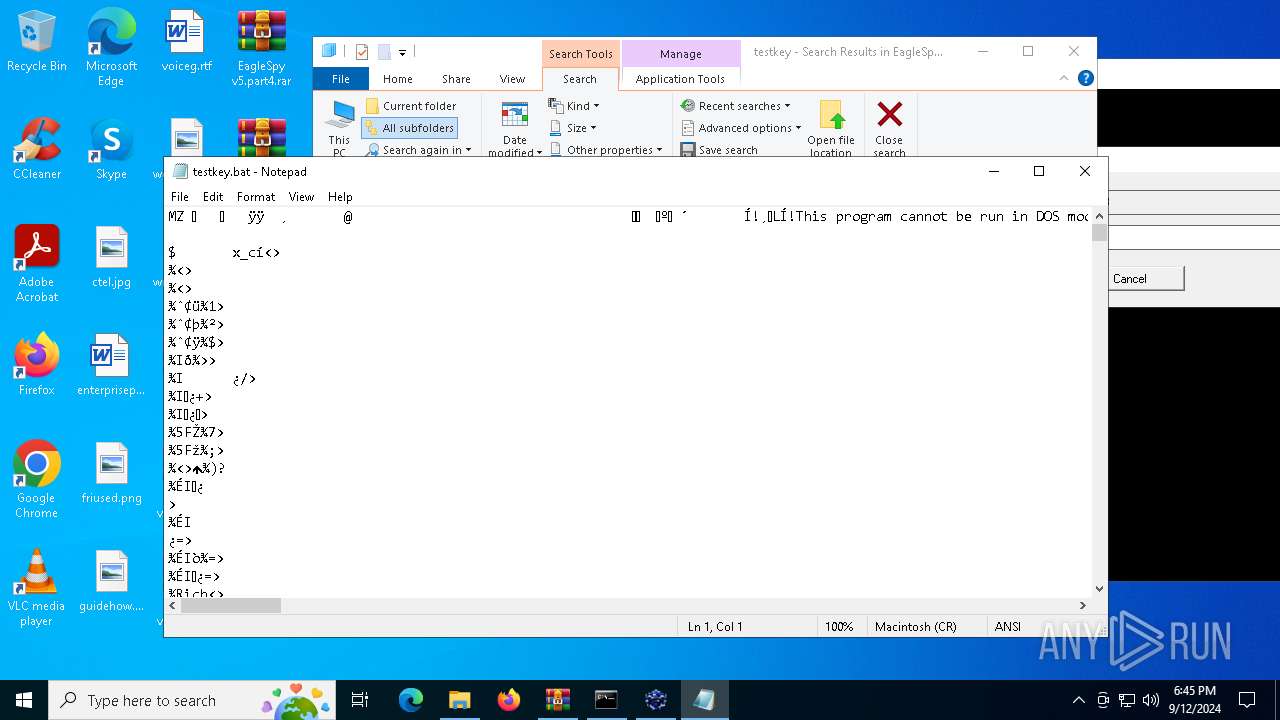Screen dimensions: 1280x720
Task: Open File Explorer from the taskbar
Action: [459, 700]
